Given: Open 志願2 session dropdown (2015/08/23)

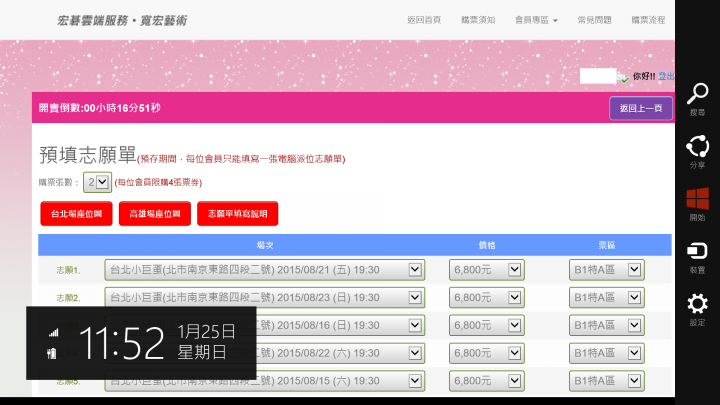Looking at the screenshot, I should point(264,298).
